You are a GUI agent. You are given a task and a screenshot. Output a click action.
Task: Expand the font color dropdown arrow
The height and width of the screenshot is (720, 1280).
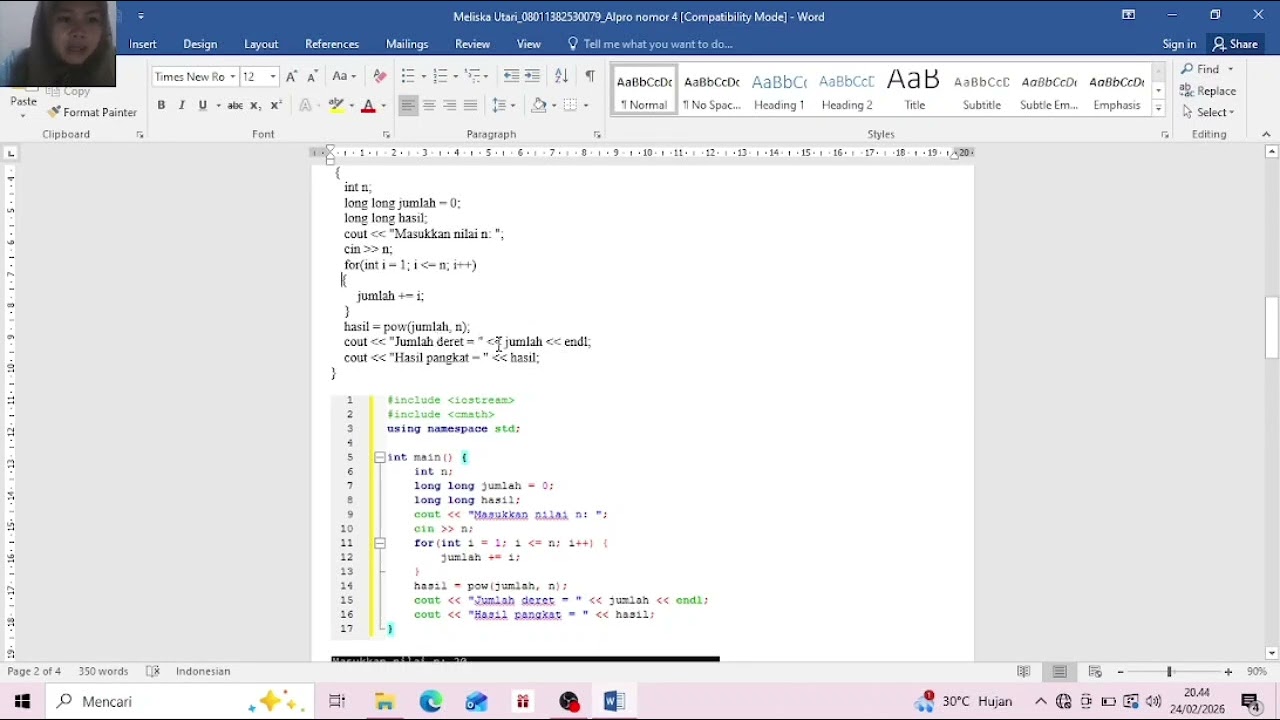(x=382, y=105)
